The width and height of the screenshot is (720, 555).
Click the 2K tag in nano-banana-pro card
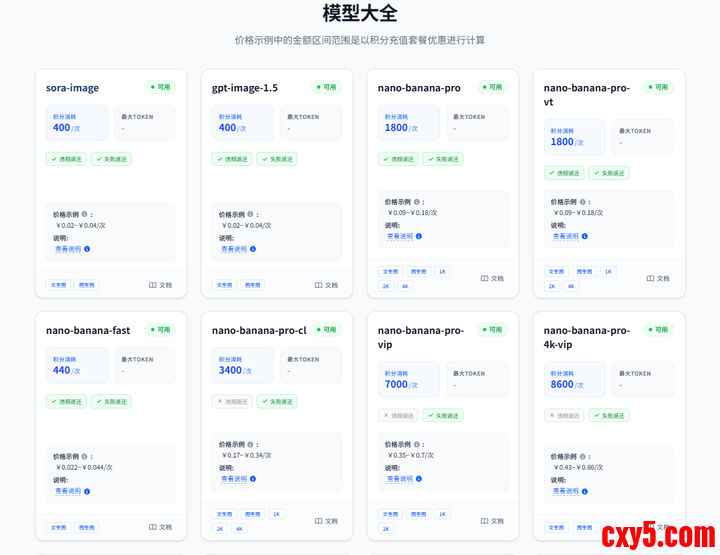386,286
